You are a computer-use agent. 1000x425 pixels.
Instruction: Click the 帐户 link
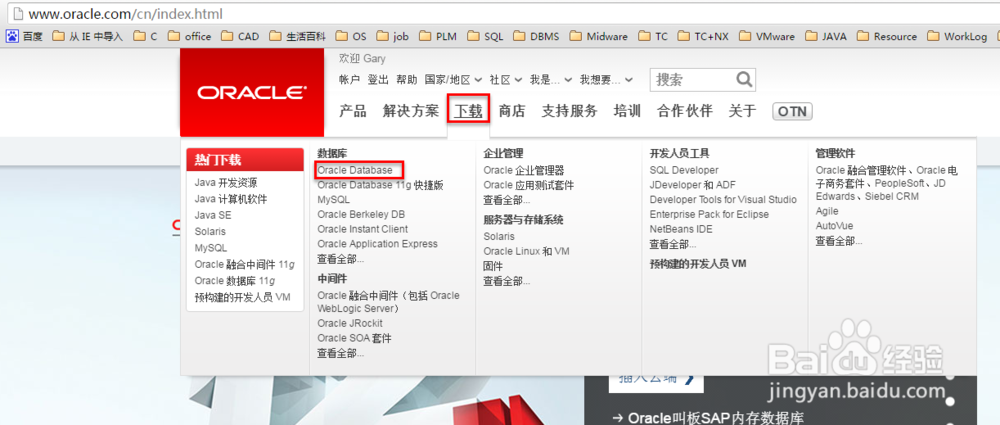click(349, 80)
